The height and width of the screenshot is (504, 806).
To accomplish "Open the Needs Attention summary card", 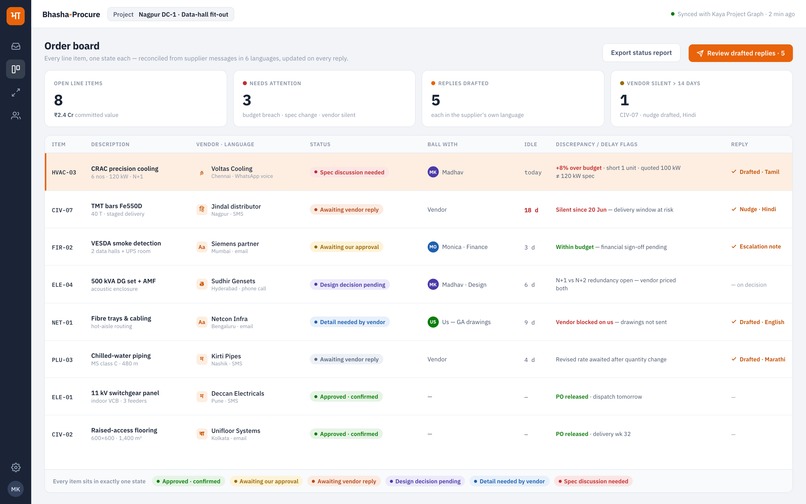I will [x=324, y=99].
